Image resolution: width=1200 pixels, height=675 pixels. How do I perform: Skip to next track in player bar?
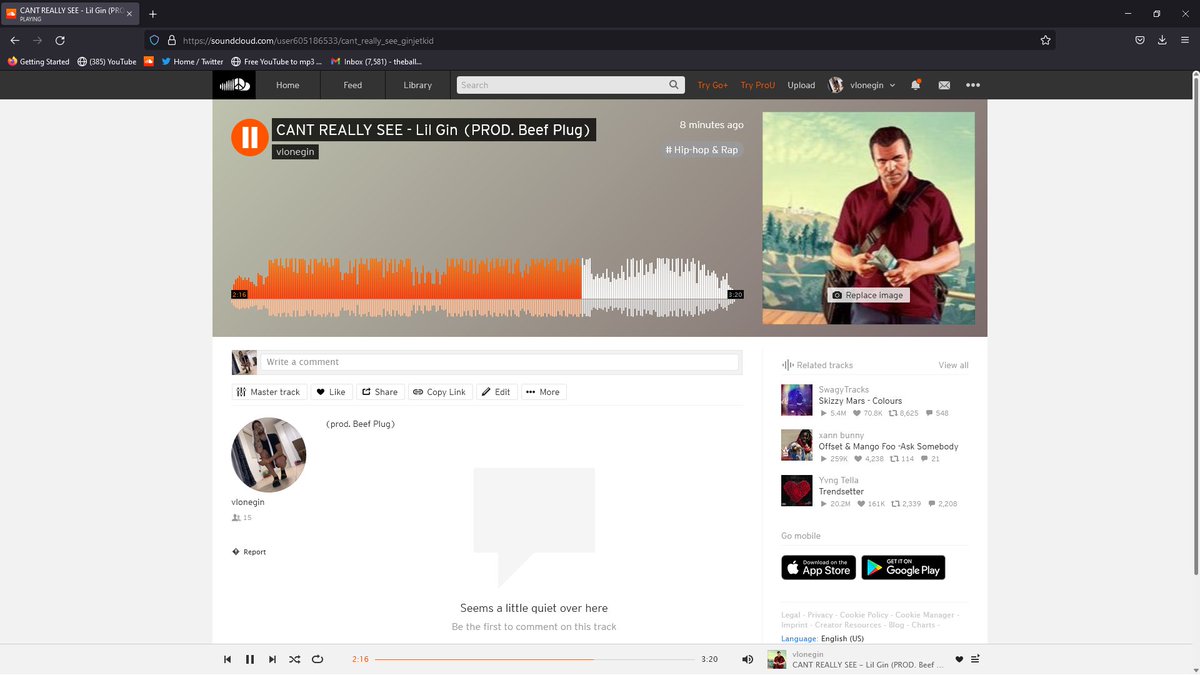[x=272, y=659]
